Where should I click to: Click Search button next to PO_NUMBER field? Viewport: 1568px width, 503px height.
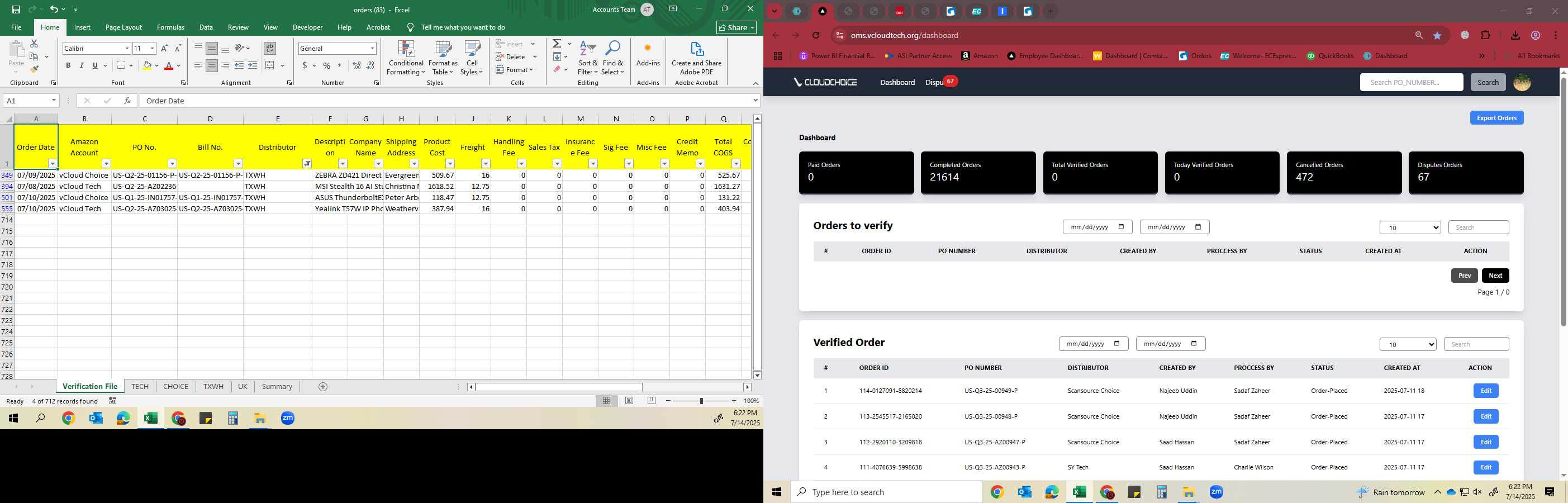(x=1488, y=82)
